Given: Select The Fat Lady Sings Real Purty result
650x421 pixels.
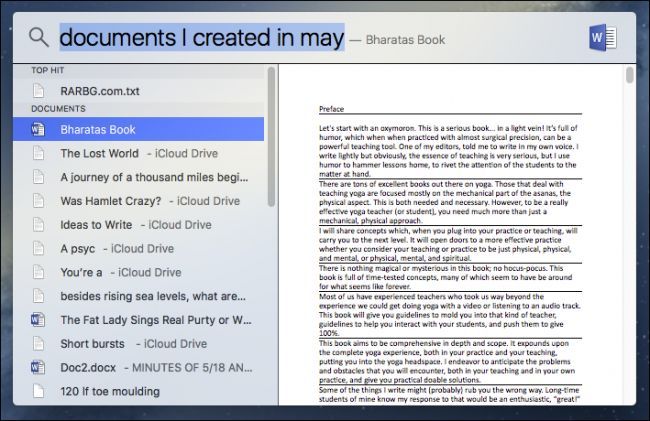Looking at the screenshot, I should (138, 320).
